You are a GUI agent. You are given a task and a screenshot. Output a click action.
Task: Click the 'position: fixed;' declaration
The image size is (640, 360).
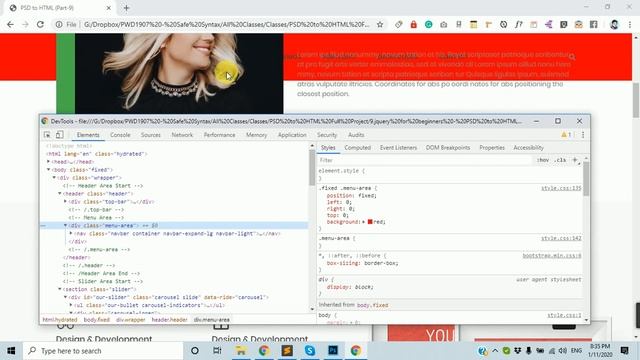352,196
